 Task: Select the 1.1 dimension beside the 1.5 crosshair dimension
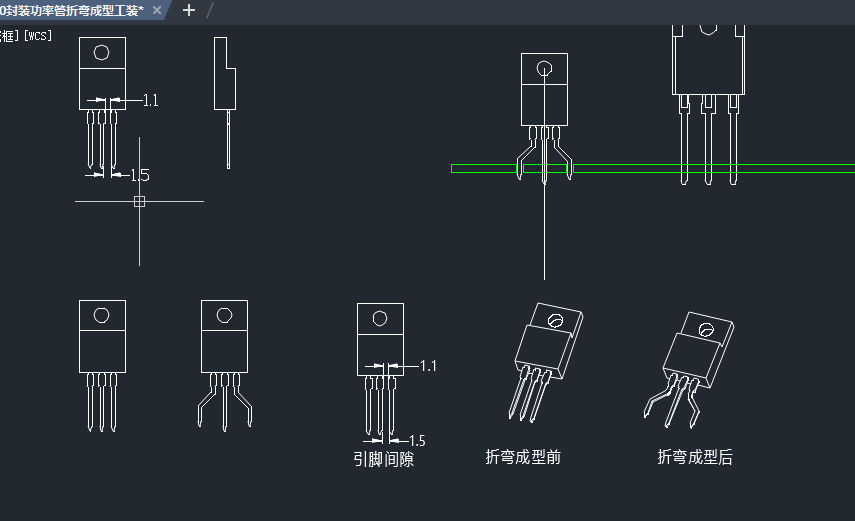(150, 100)
